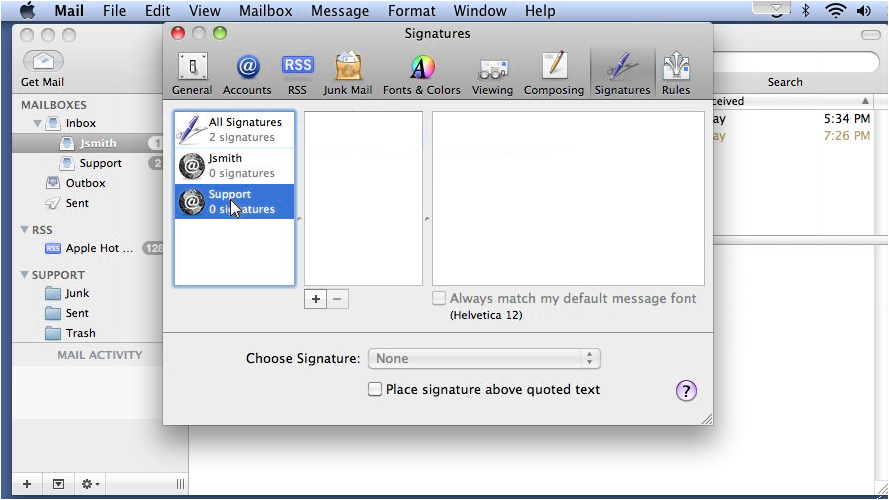Open the Help menu

pyautogui.click(x=540, y=10)
